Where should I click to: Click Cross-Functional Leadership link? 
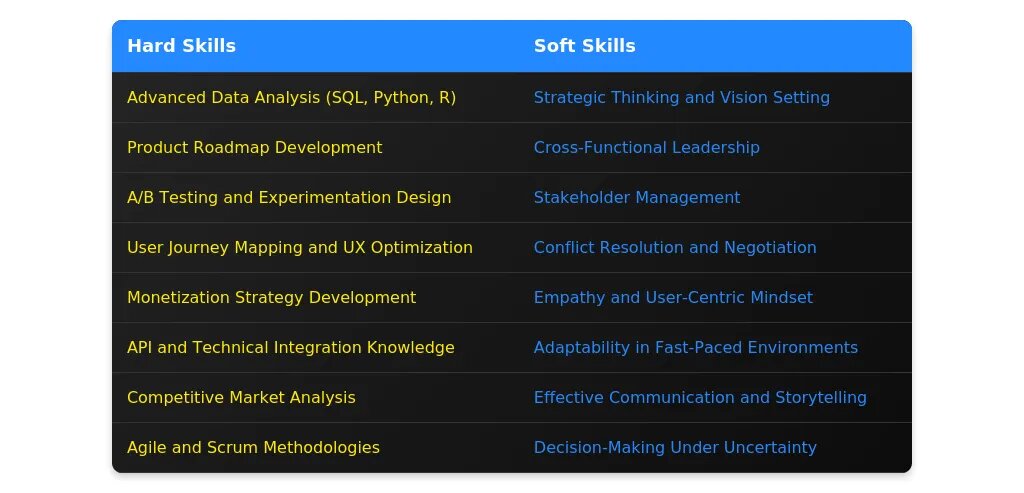click(647, 148)
